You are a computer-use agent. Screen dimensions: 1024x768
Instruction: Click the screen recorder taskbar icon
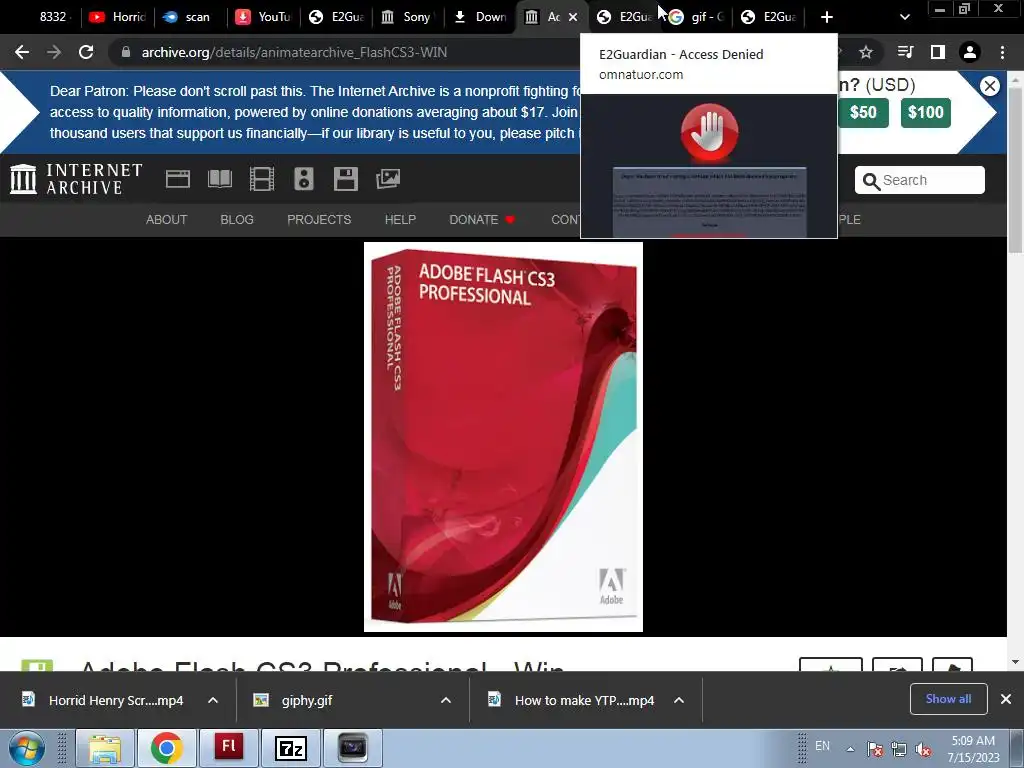[353, 748]
